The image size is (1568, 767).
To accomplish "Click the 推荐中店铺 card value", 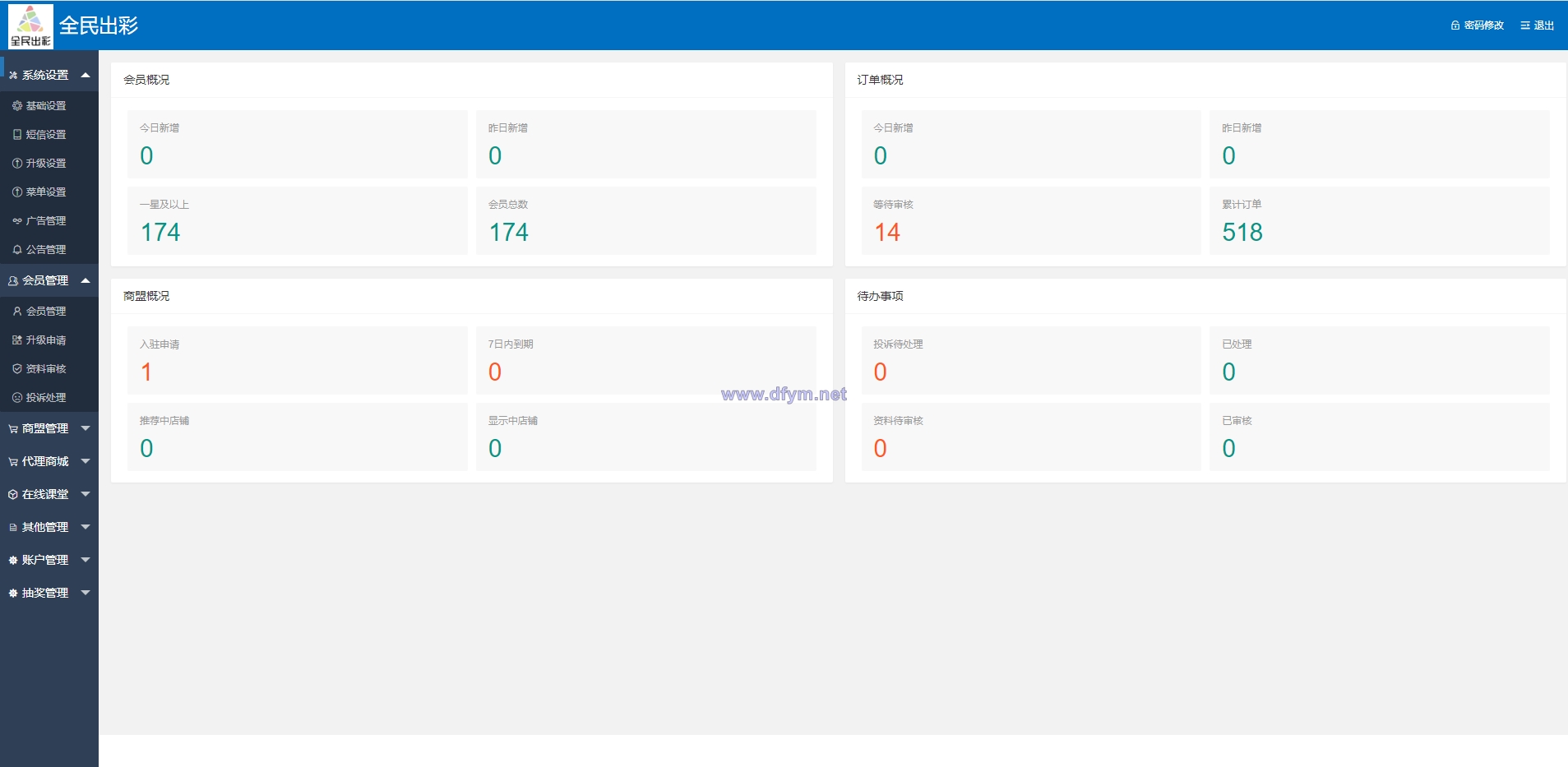I will pyautogui.click(x=146, y=449).
